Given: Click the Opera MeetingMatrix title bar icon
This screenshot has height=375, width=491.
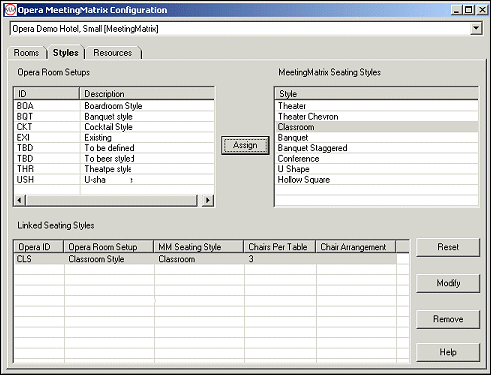Looking at the screenshot, I should coord(10,10).
